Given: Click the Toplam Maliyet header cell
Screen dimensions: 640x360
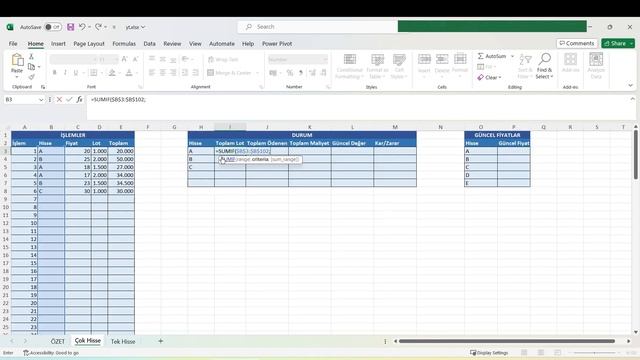Looking at the screenshot, I should (x=309, y=143).
